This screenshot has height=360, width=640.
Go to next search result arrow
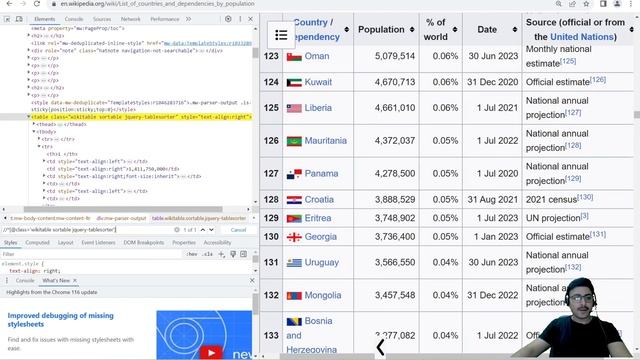(211, 230)
